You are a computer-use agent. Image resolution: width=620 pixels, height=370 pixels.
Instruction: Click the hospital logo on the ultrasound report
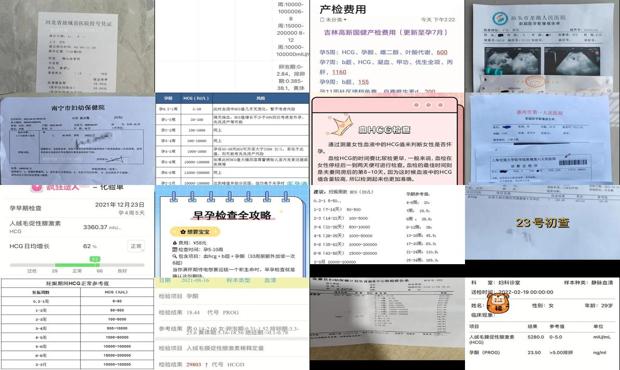[x=500, y=19]
